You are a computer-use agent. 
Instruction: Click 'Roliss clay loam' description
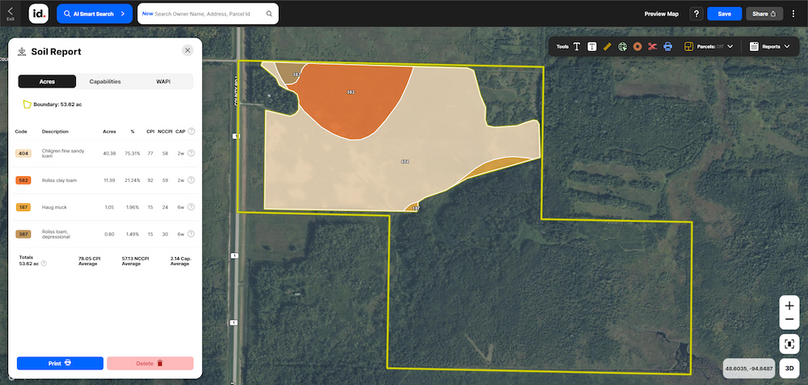pyautogui.click(x=58, y=180)
